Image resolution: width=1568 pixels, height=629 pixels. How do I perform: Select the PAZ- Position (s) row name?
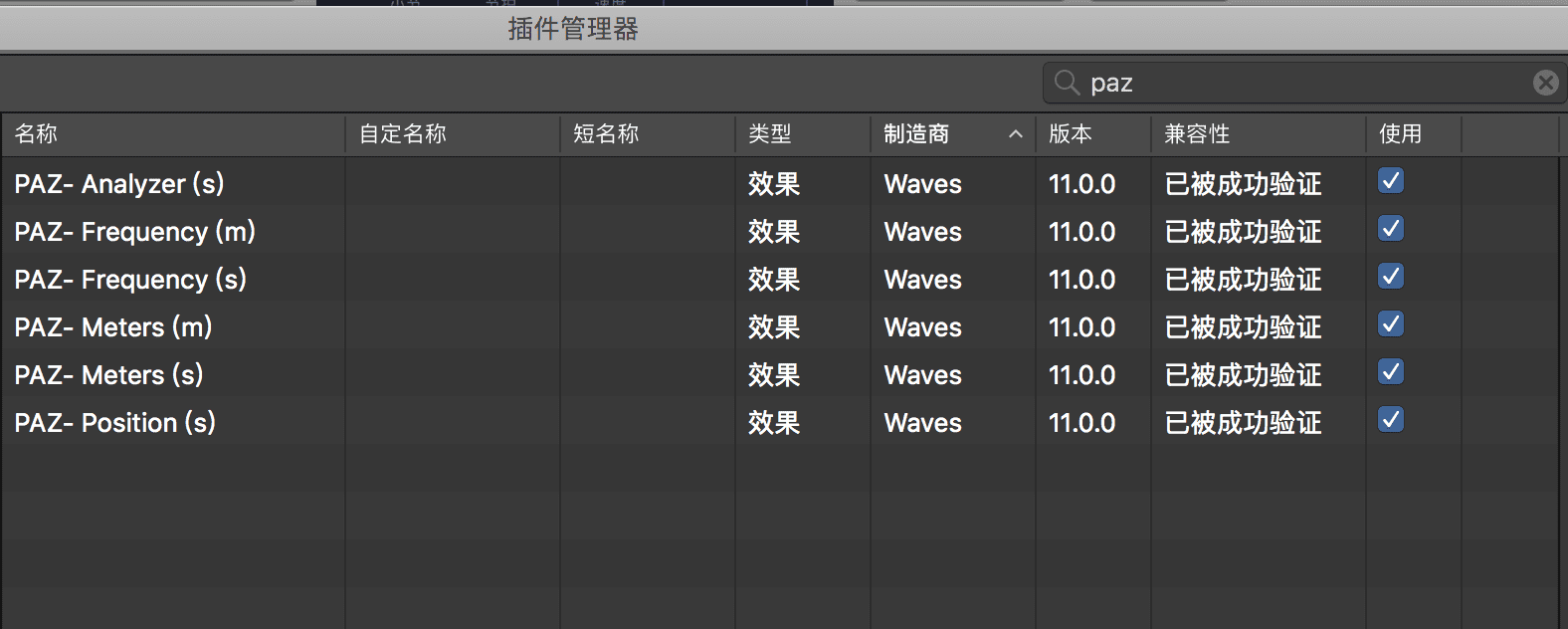pyautogui.click(x=115, y=423)
